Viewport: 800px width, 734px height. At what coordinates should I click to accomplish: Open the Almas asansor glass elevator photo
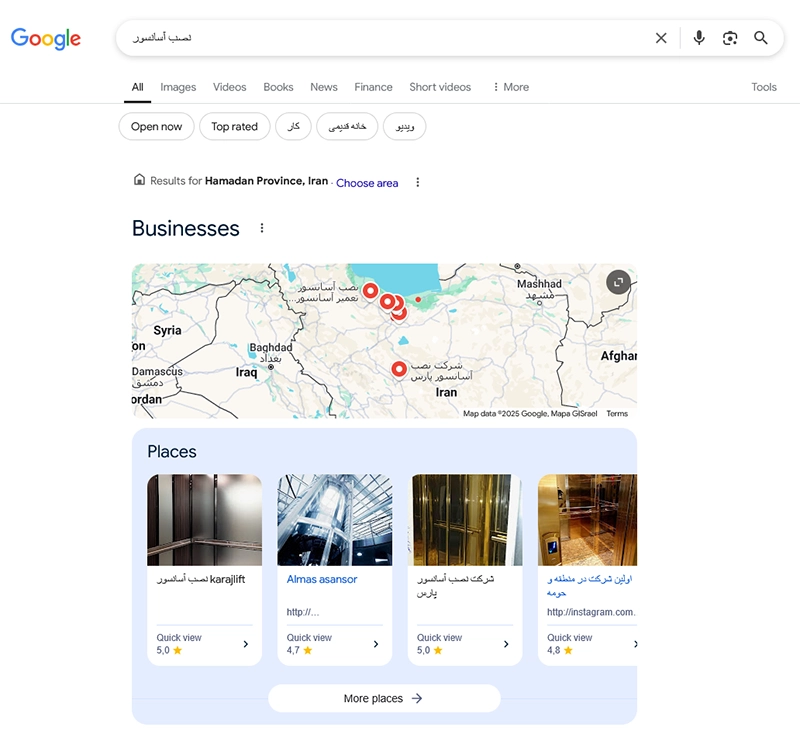pos(335,520)
